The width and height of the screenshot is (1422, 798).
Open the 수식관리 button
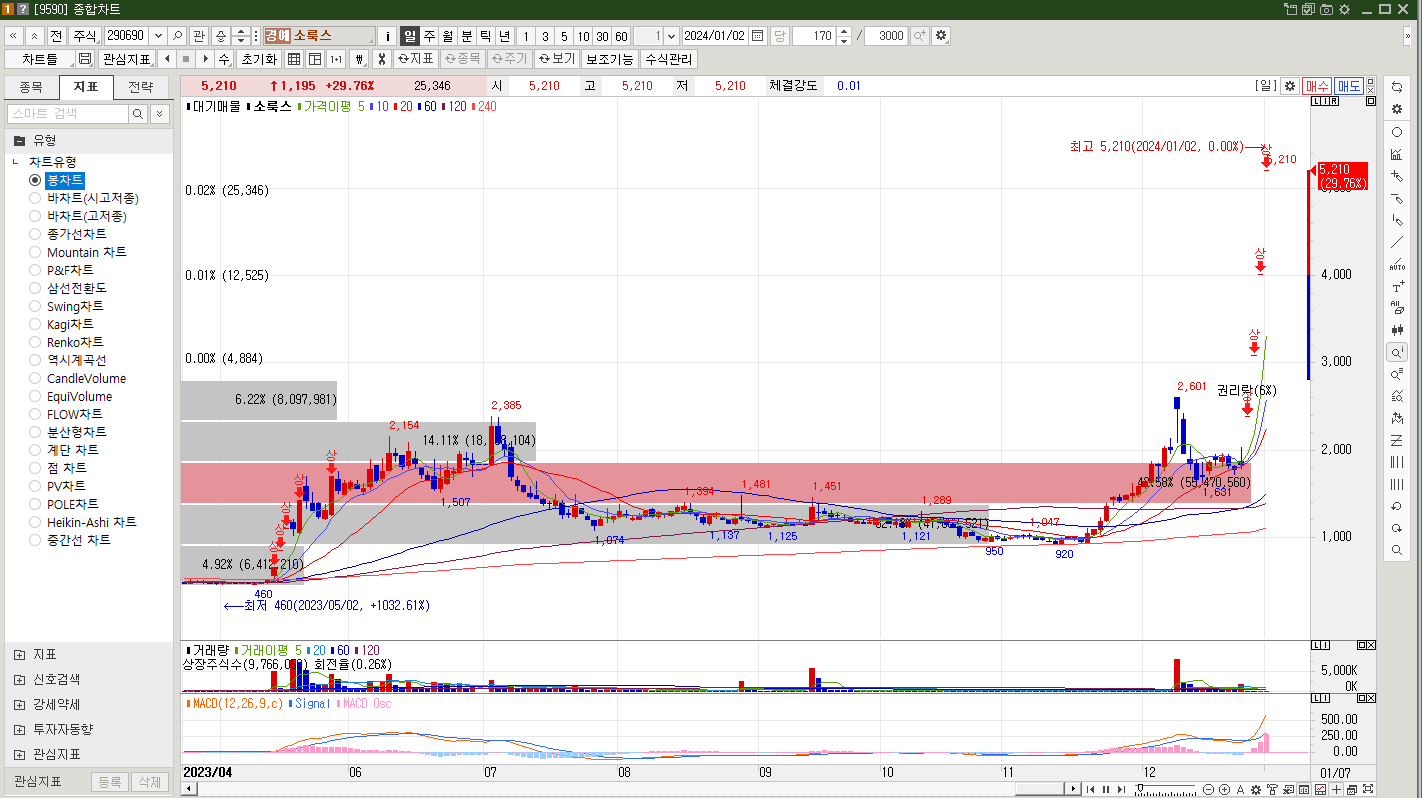[667, 59]
